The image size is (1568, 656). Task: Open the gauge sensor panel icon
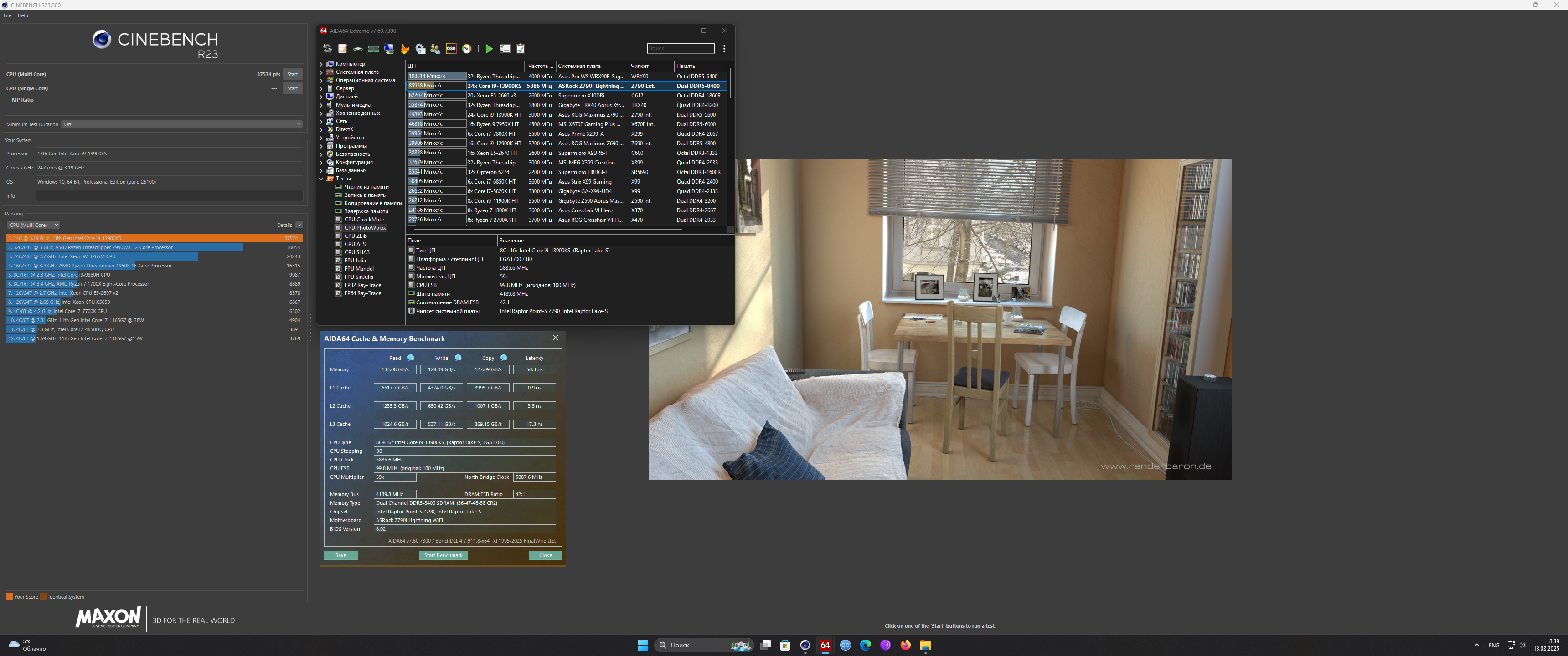tap(467, 49)
